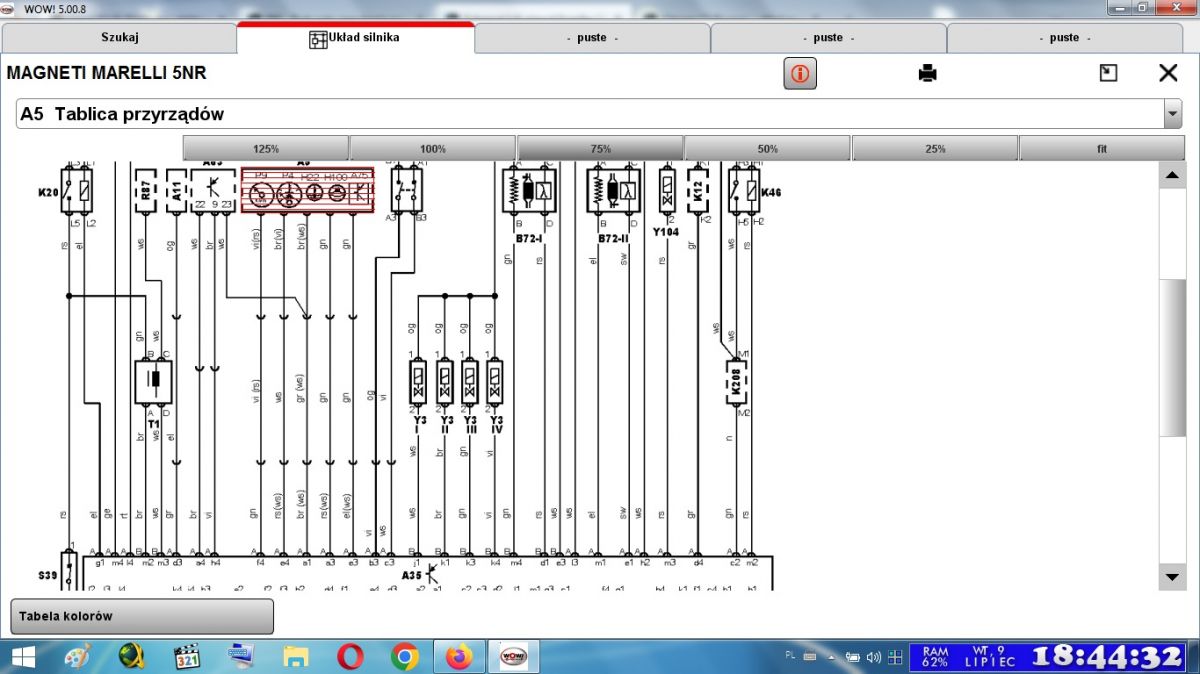Select the K46 relay component
This screenshot has width=1200, height=674.
point(745,189)
